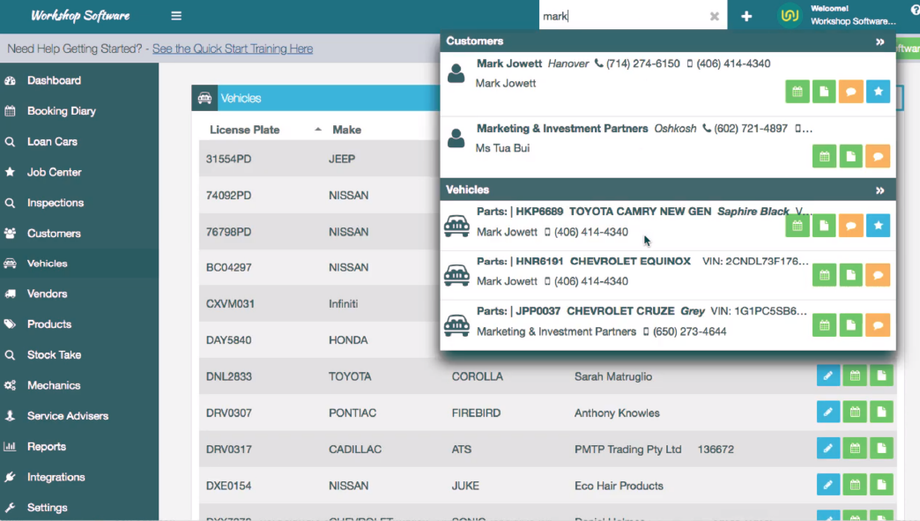Click star icon for customer Mark Jowett
The width and height of the screenshot is (920, 521).
click(877, 92)
